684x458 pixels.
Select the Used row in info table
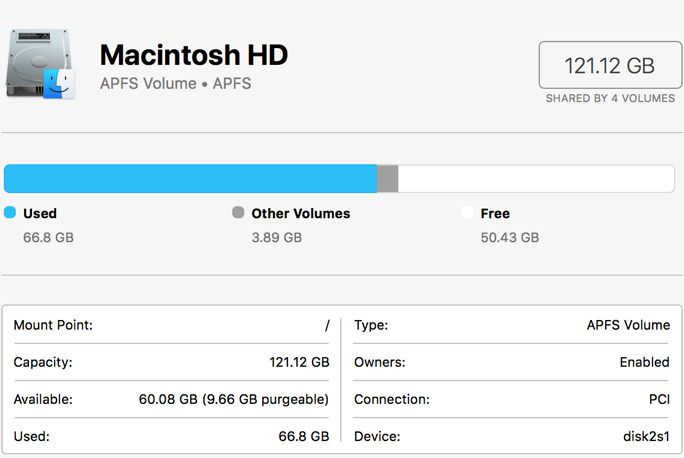[x=171, y=436]
